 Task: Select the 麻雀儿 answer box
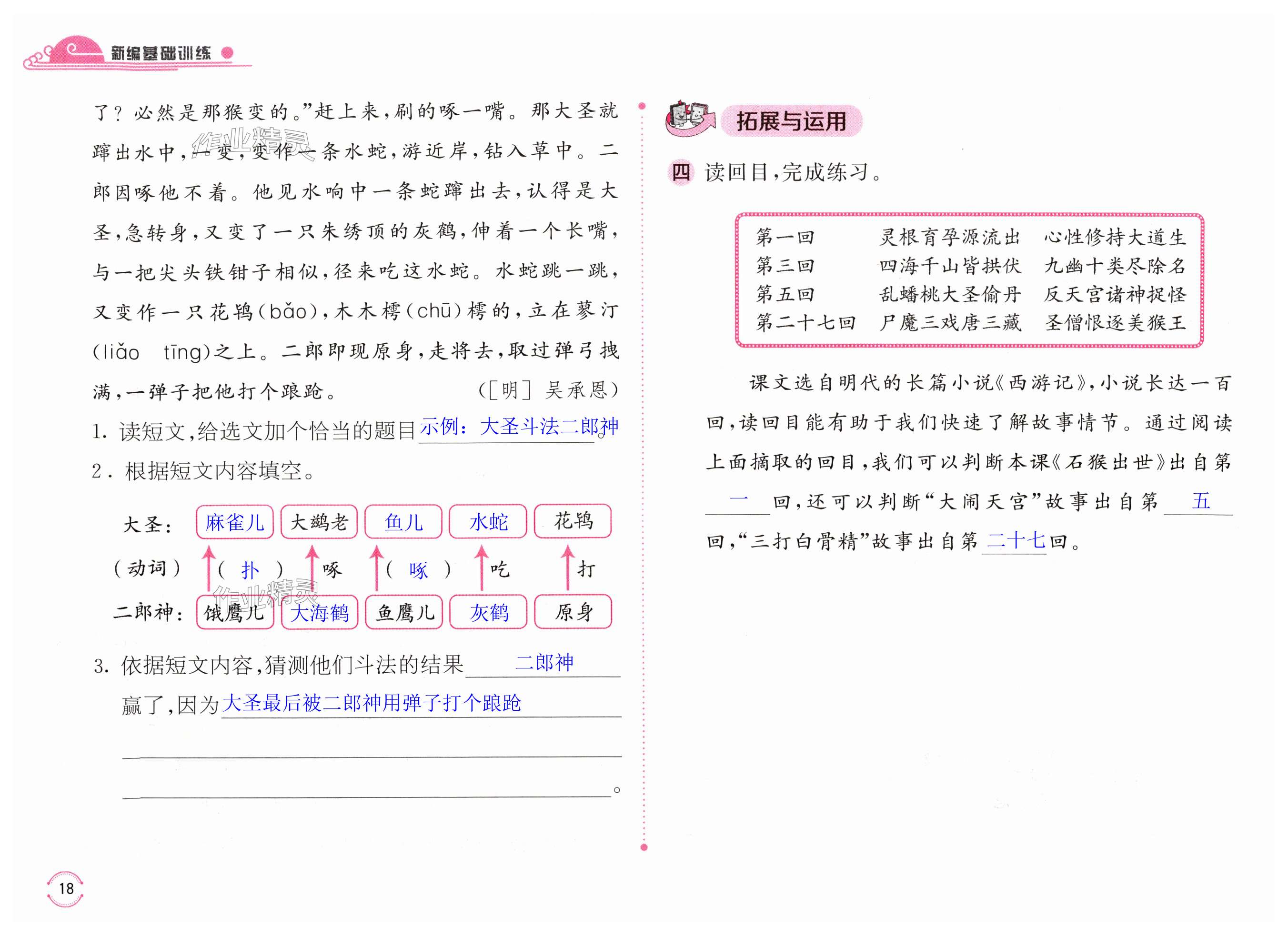click(x=234, y=522)
